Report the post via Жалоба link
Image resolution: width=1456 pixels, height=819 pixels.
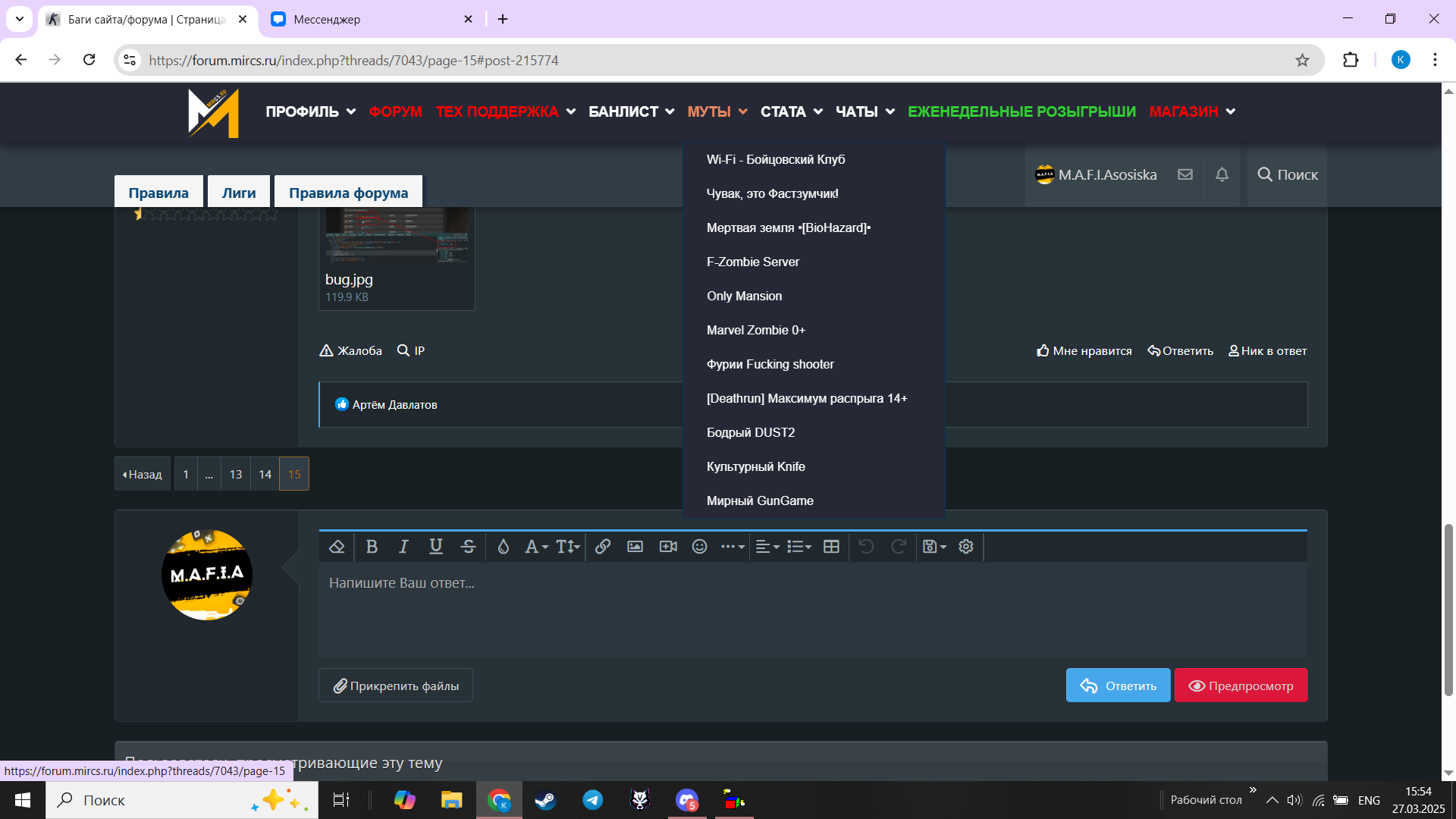coord(350,350)
